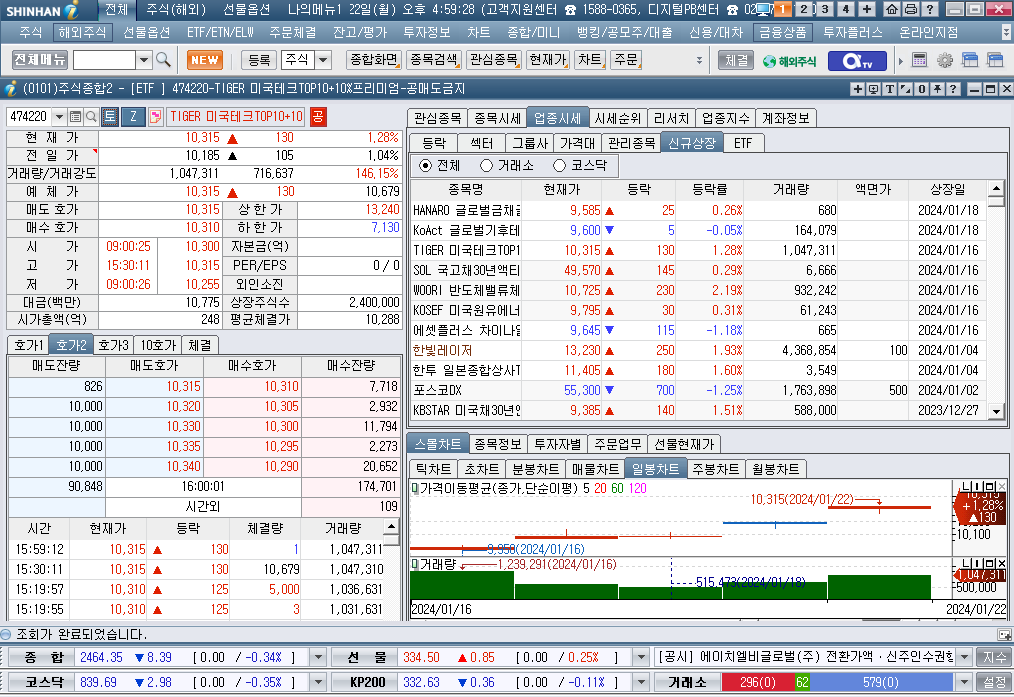Select the 한빛레이저 row in the listing table
Viewport: 1014px width, 697px height.
699,350
